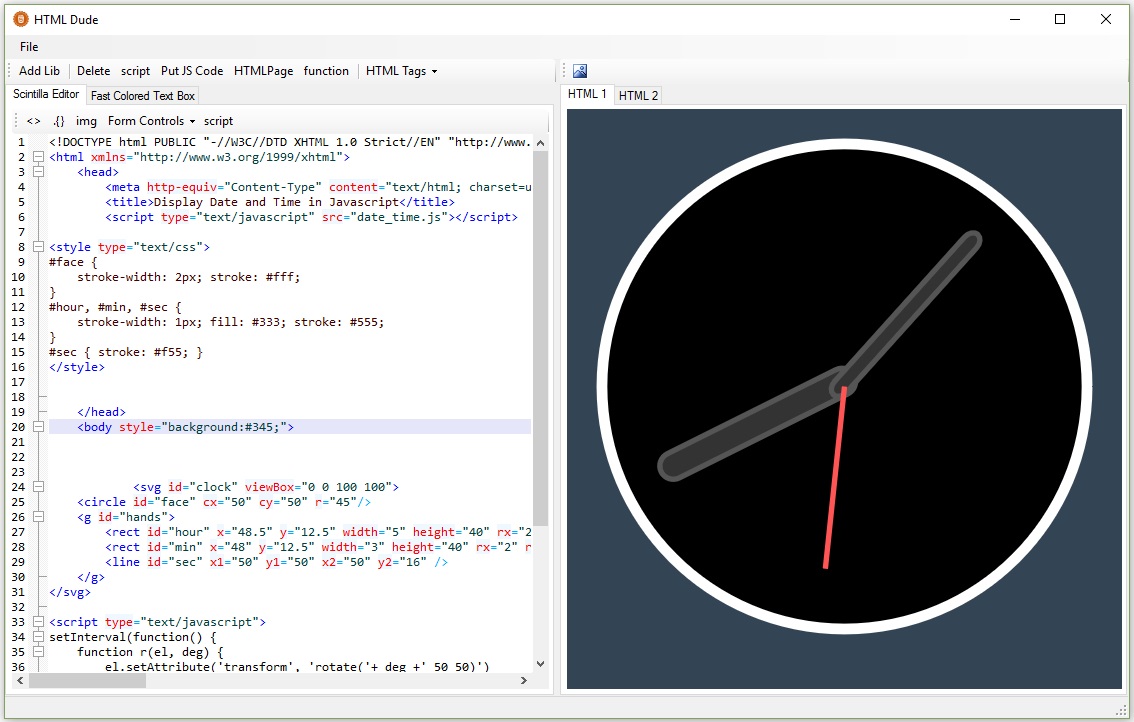
Task: Open the Form Controls dropdown
Action: (x=151, y=121)
